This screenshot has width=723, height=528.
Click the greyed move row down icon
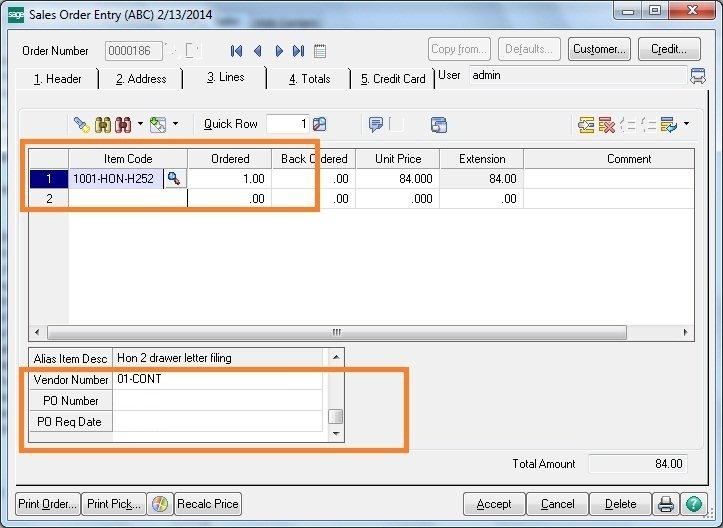point(648,125)
